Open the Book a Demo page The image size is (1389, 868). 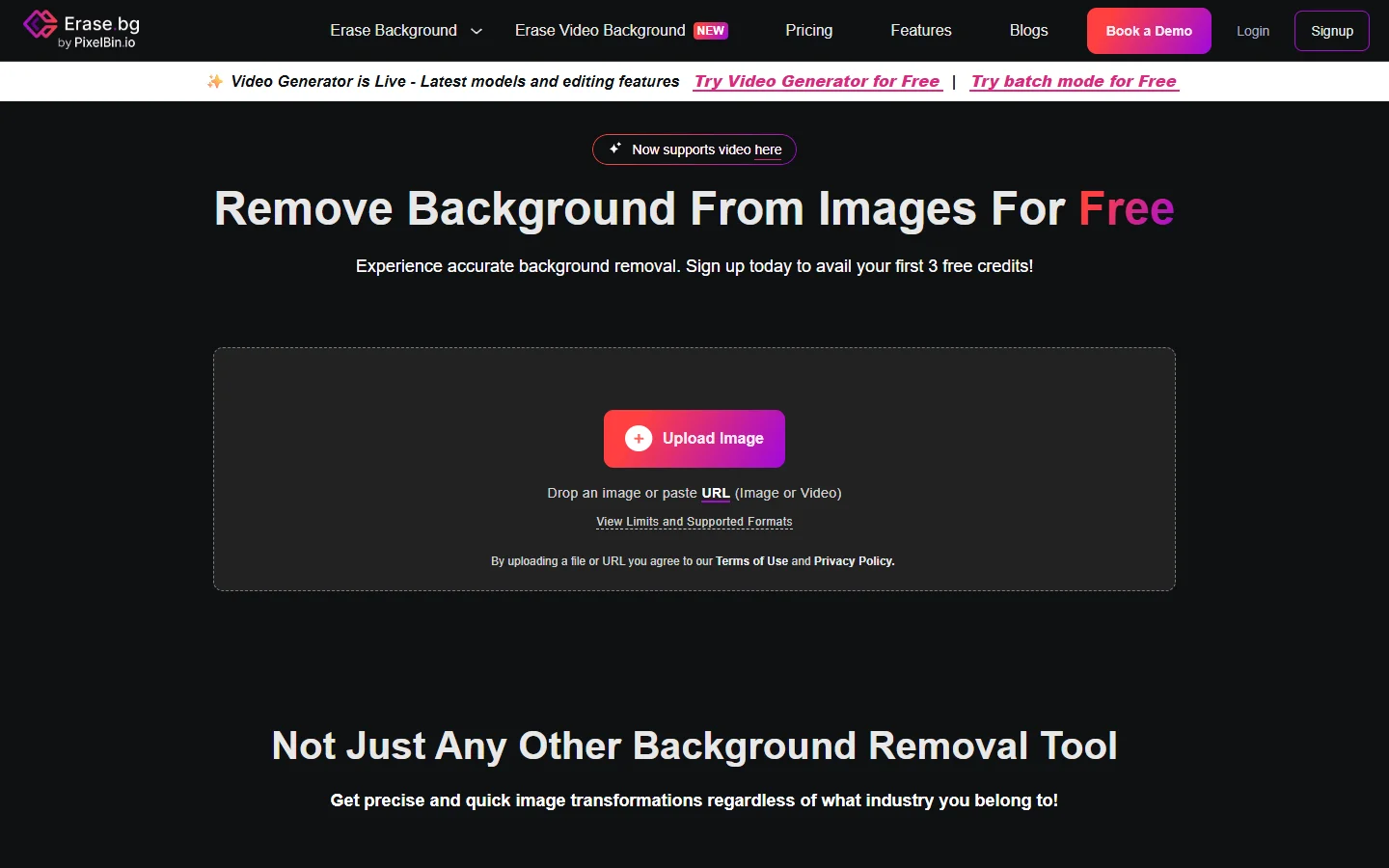pyautogui.click(x=1148, y=30)
